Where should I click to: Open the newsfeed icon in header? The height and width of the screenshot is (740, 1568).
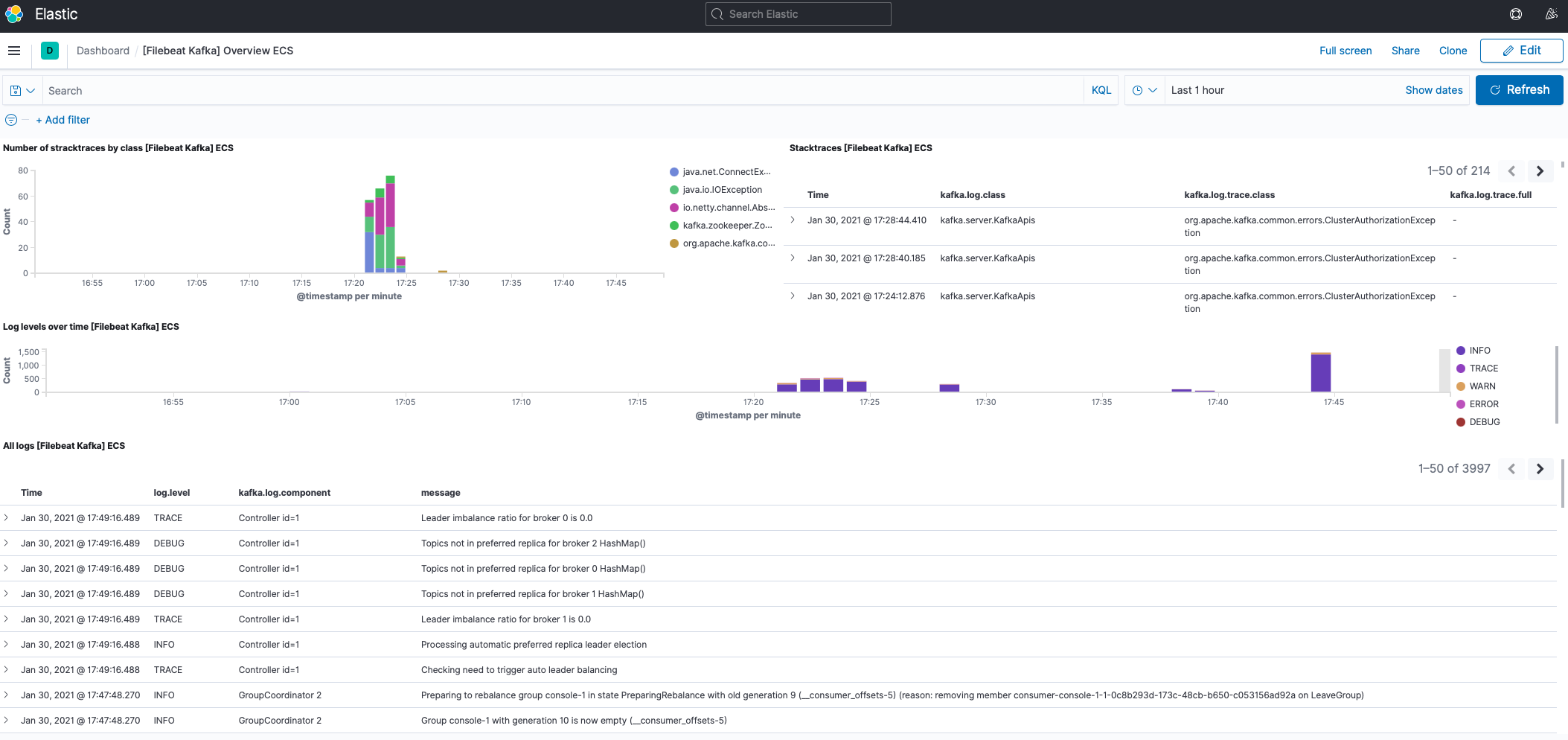point(1552,14)
